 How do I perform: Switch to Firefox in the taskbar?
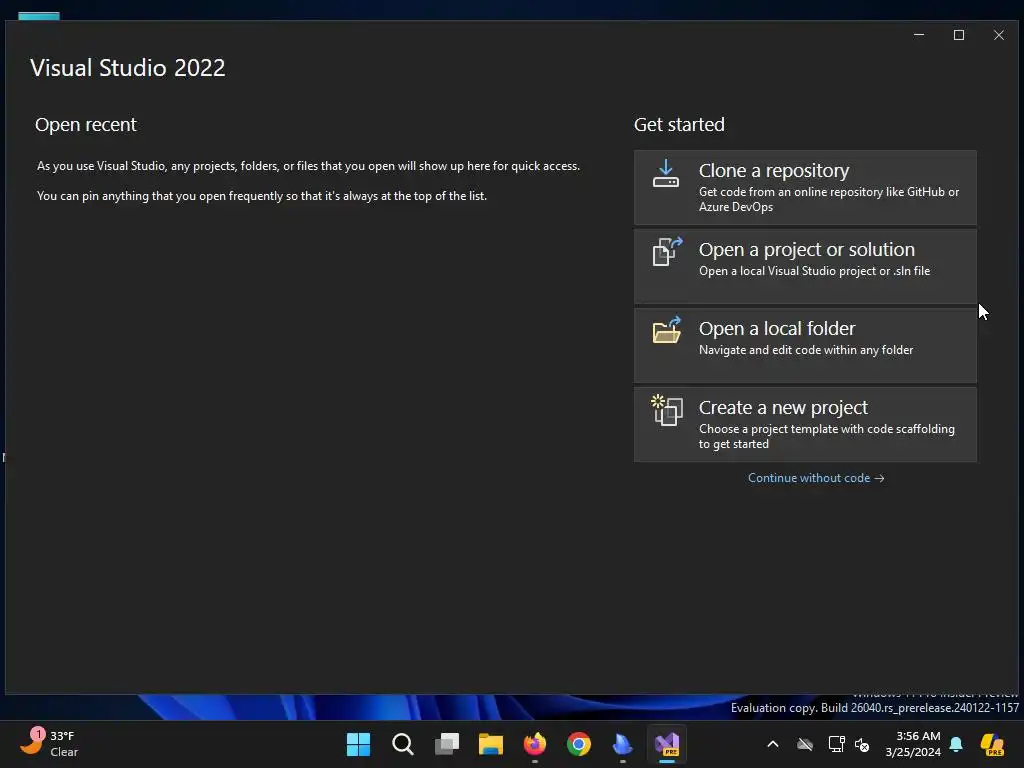click(x=535, y=744)
